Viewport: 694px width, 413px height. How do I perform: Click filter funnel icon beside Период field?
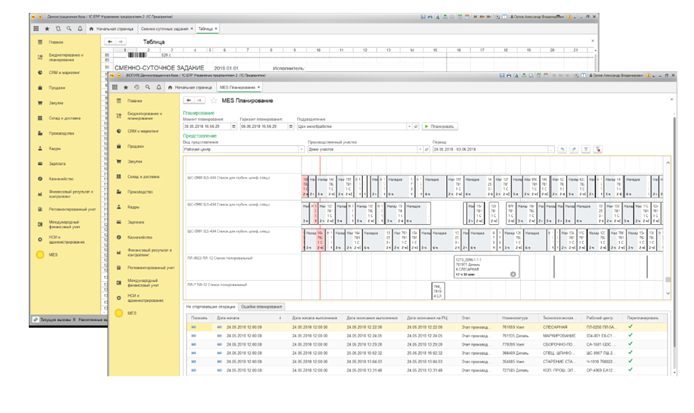point(586,150)
